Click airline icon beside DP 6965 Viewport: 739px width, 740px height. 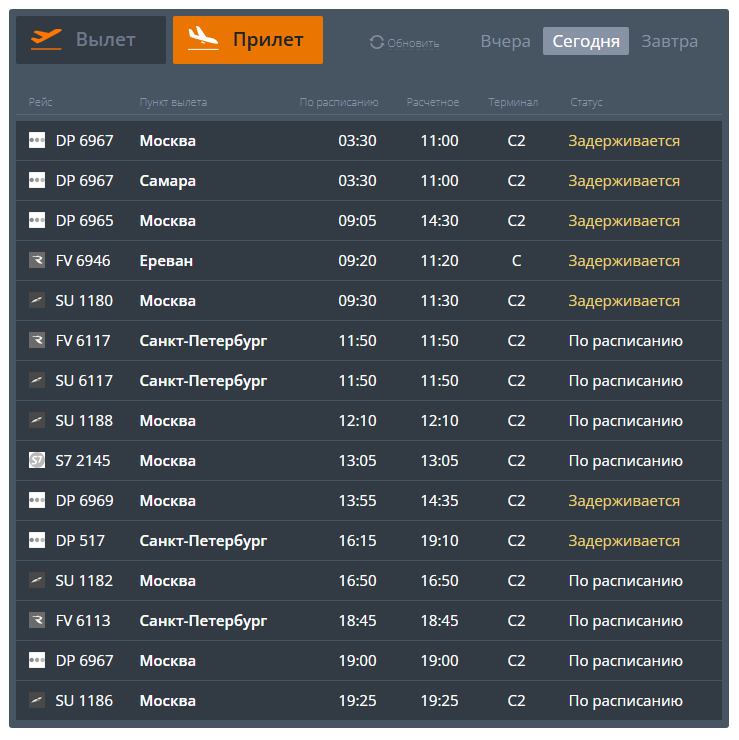tap(37, 220)
